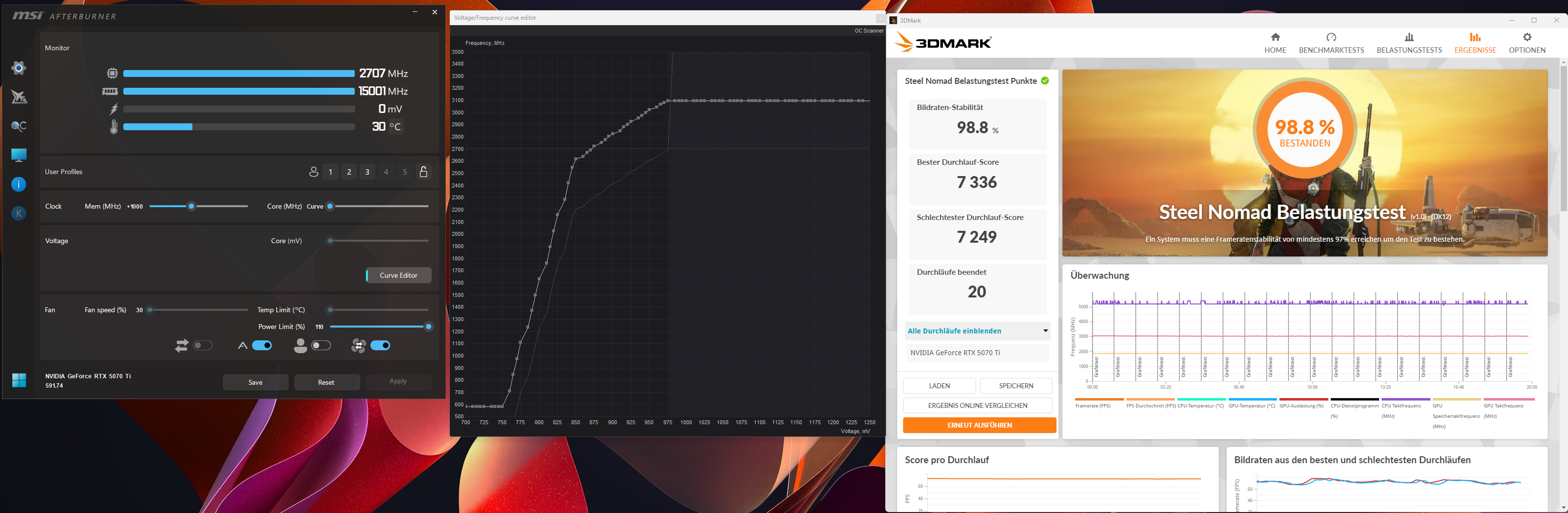Image resolution: width=1568 pixels, height=513 pixels.
Task: Click the Power Limit slider handle
Action: click(x=429, y=327)
